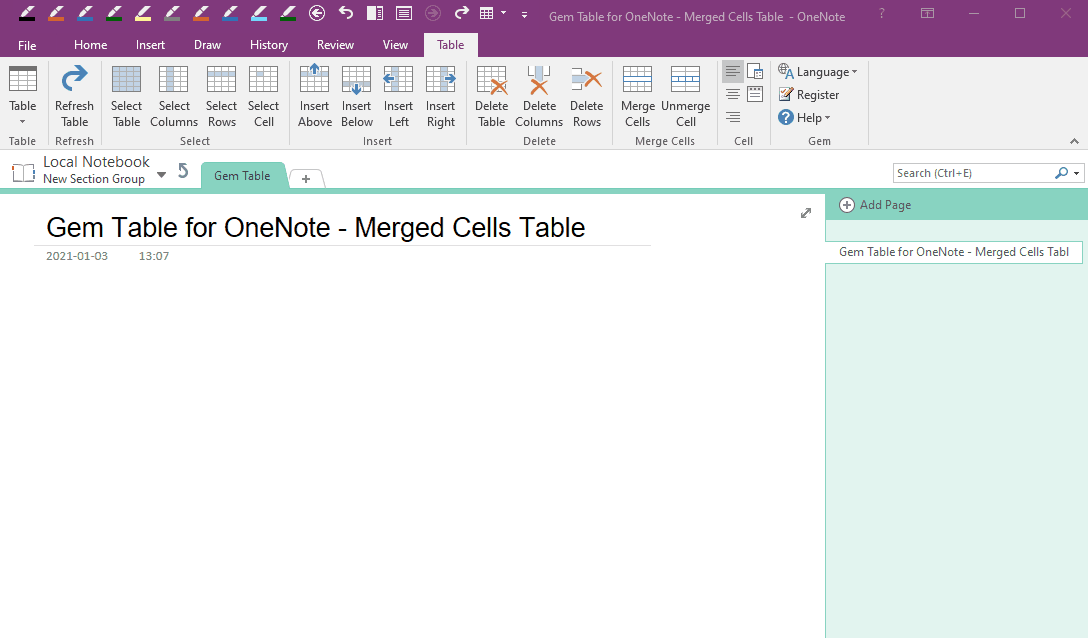Select the gray pen
Image resolution: width=1088 pixels, height=638 pixels.
(x=172, y=13)
